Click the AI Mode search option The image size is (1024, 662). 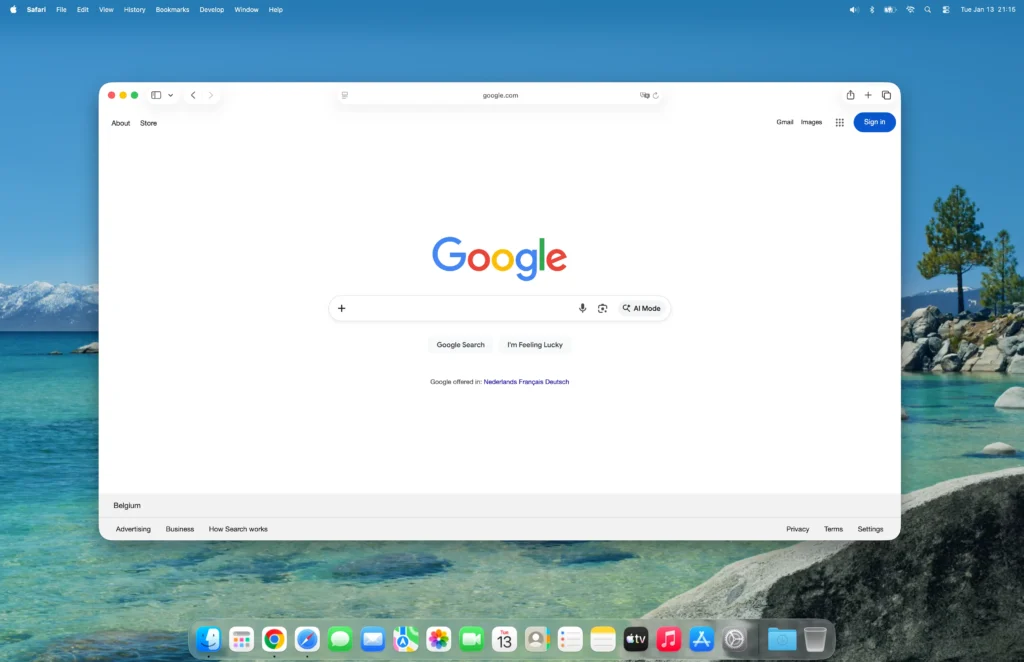(641, 308)
